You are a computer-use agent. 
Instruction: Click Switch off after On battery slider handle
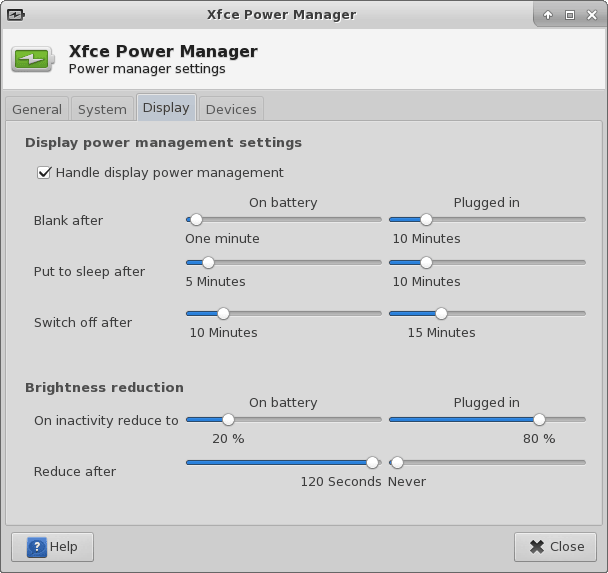pos(223,313)
